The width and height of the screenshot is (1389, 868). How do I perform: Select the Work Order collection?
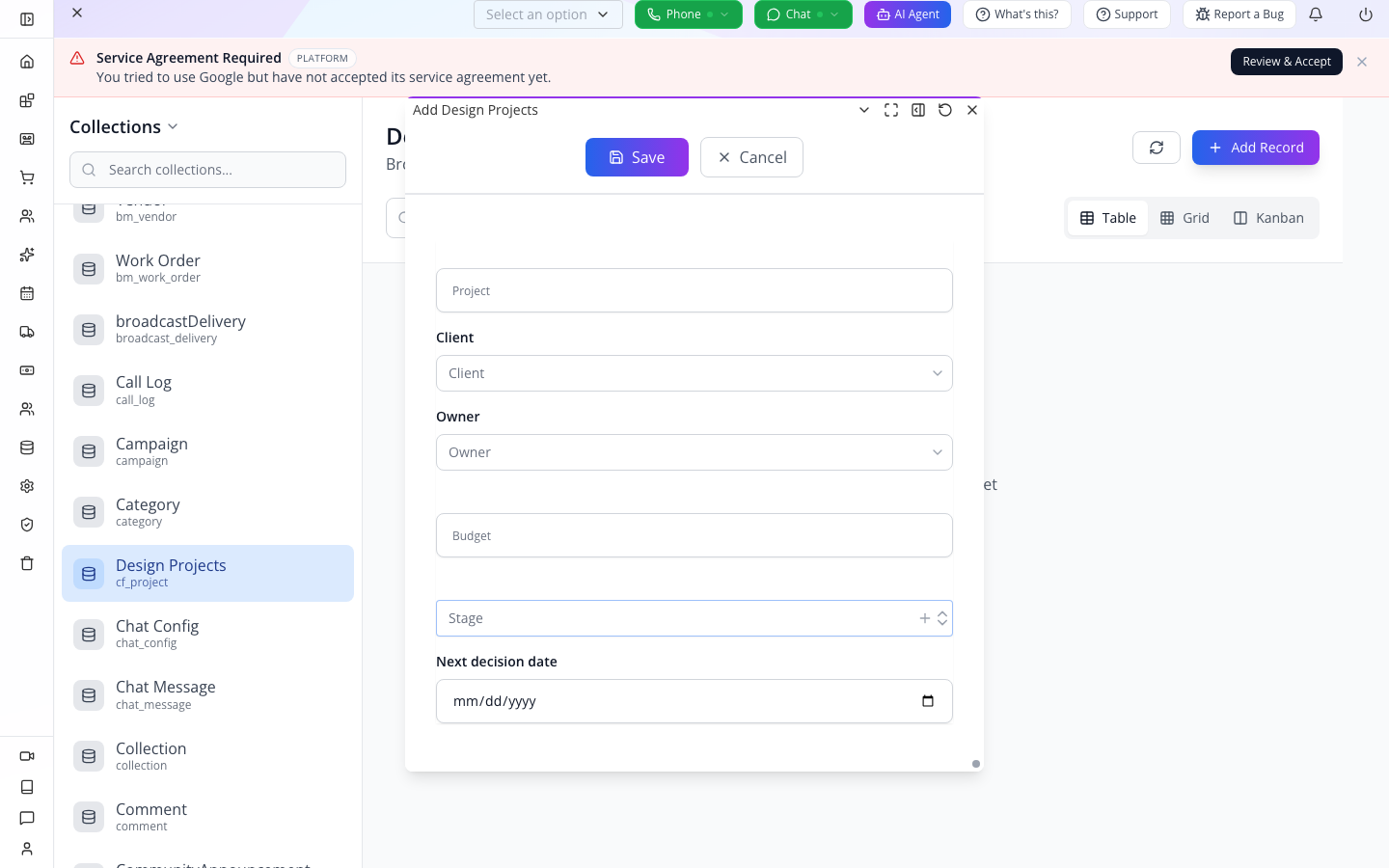[x=207, y=268]
